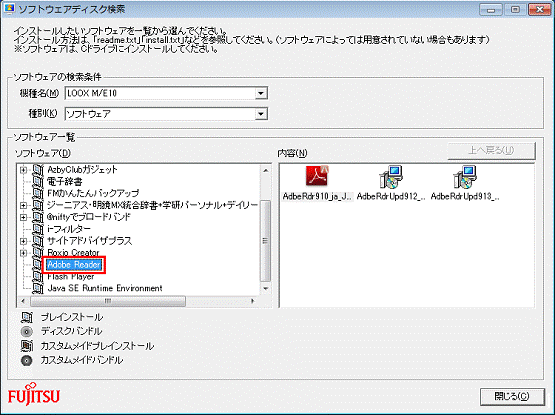Select FMかんたんバックアップ in the tree
The width and height of the screenshot is (555, 415).
point(93,193)
